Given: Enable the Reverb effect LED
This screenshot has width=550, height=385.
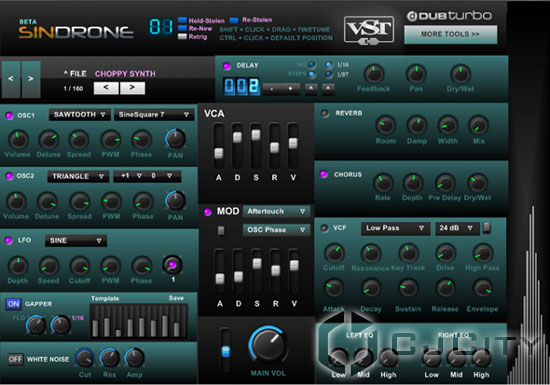Looking at the screenshot, I should [x=325, y=113].
